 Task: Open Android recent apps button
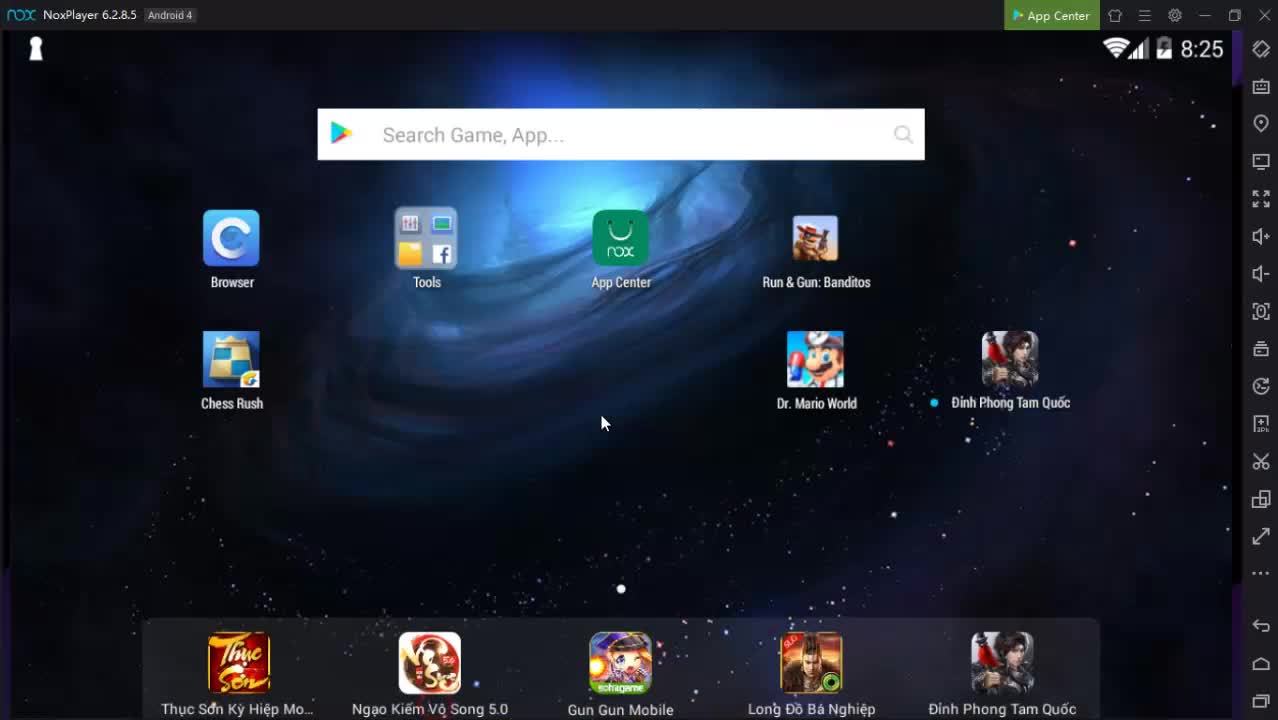click(x=1261, y=701)
